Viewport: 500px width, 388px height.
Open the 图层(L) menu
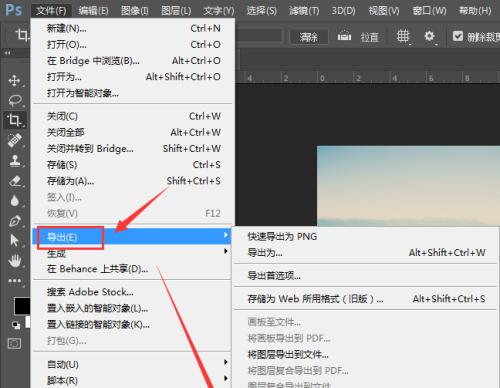(x=176, y=11)
